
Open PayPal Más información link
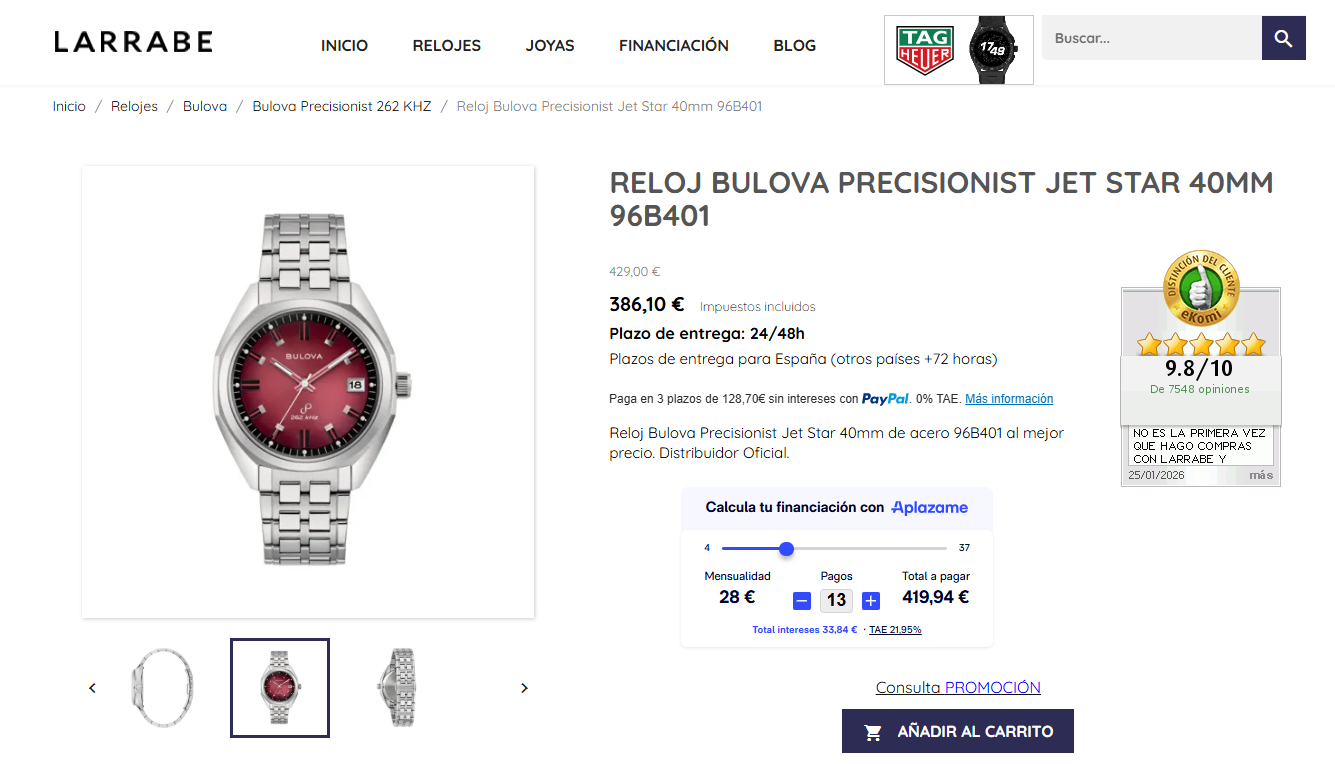(1009, 399)
